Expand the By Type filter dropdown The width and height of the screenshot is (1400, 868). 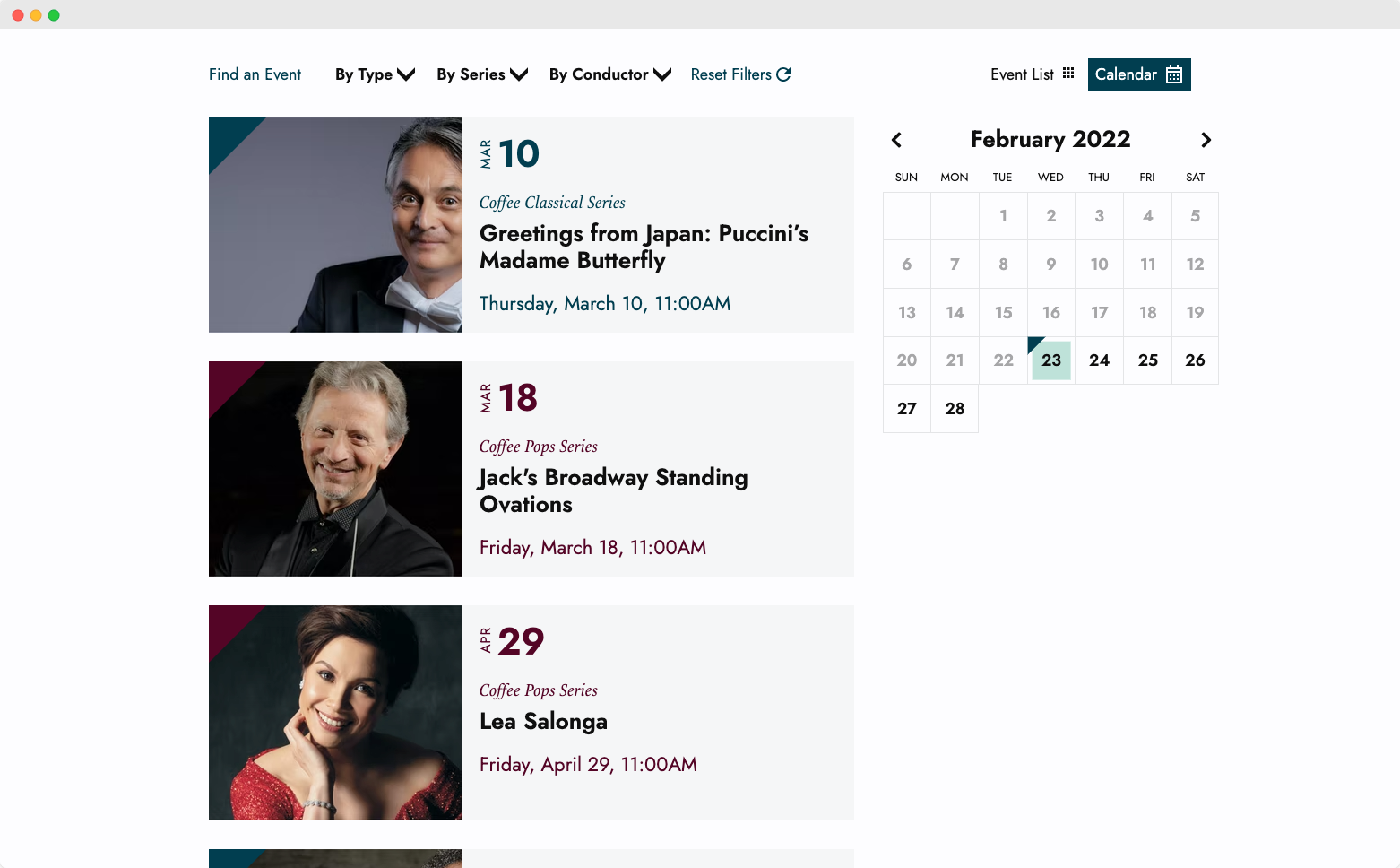pyautogui.click(x=375, y=74)
